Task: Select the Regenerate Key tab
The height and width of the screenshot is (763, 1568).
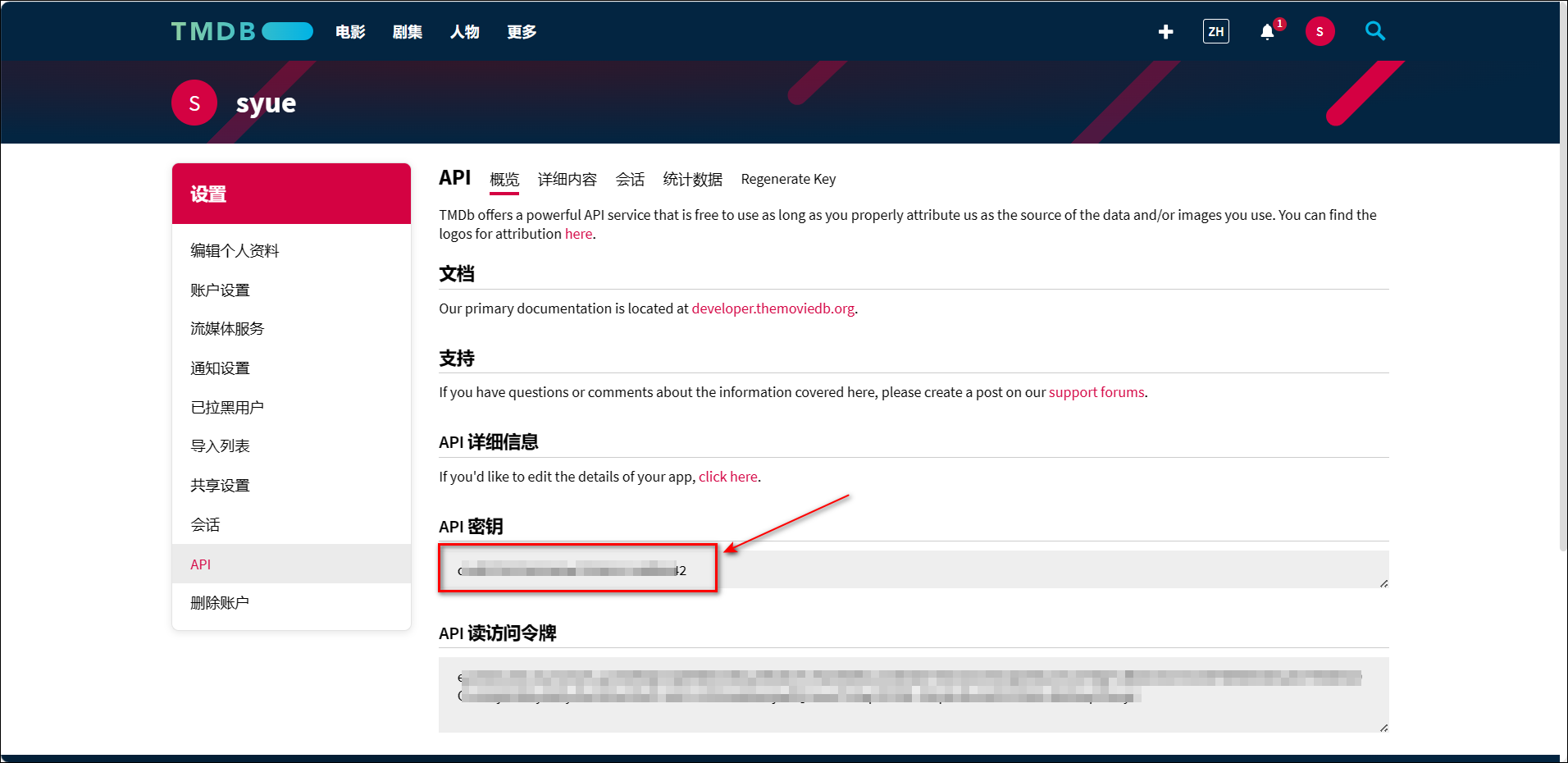Action: click(788, 180)
